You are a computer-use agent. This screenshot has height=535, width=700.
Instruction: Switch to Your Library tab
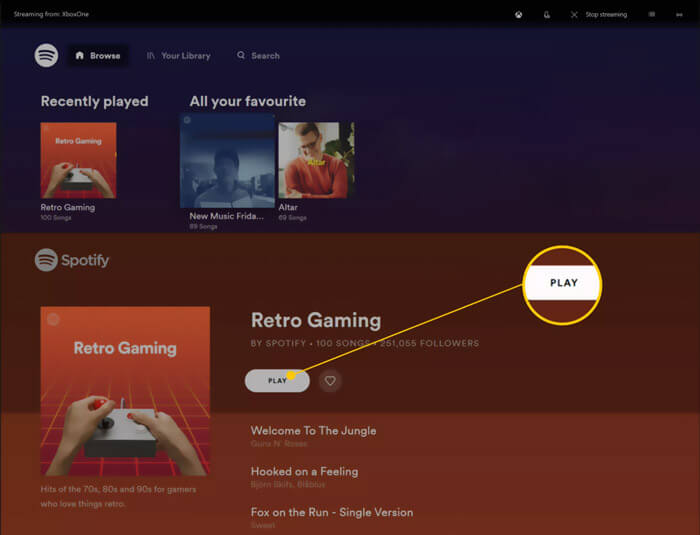click(x=179, y=56)
